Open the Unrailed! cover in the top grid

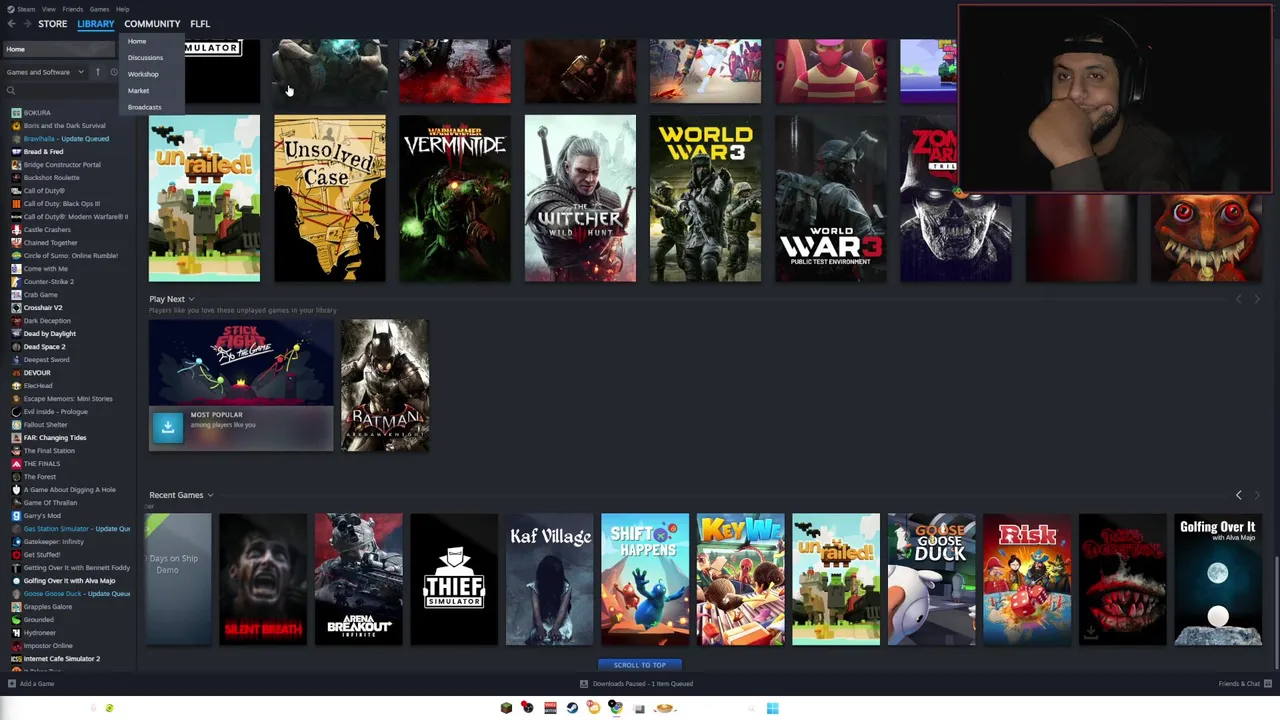204,198
